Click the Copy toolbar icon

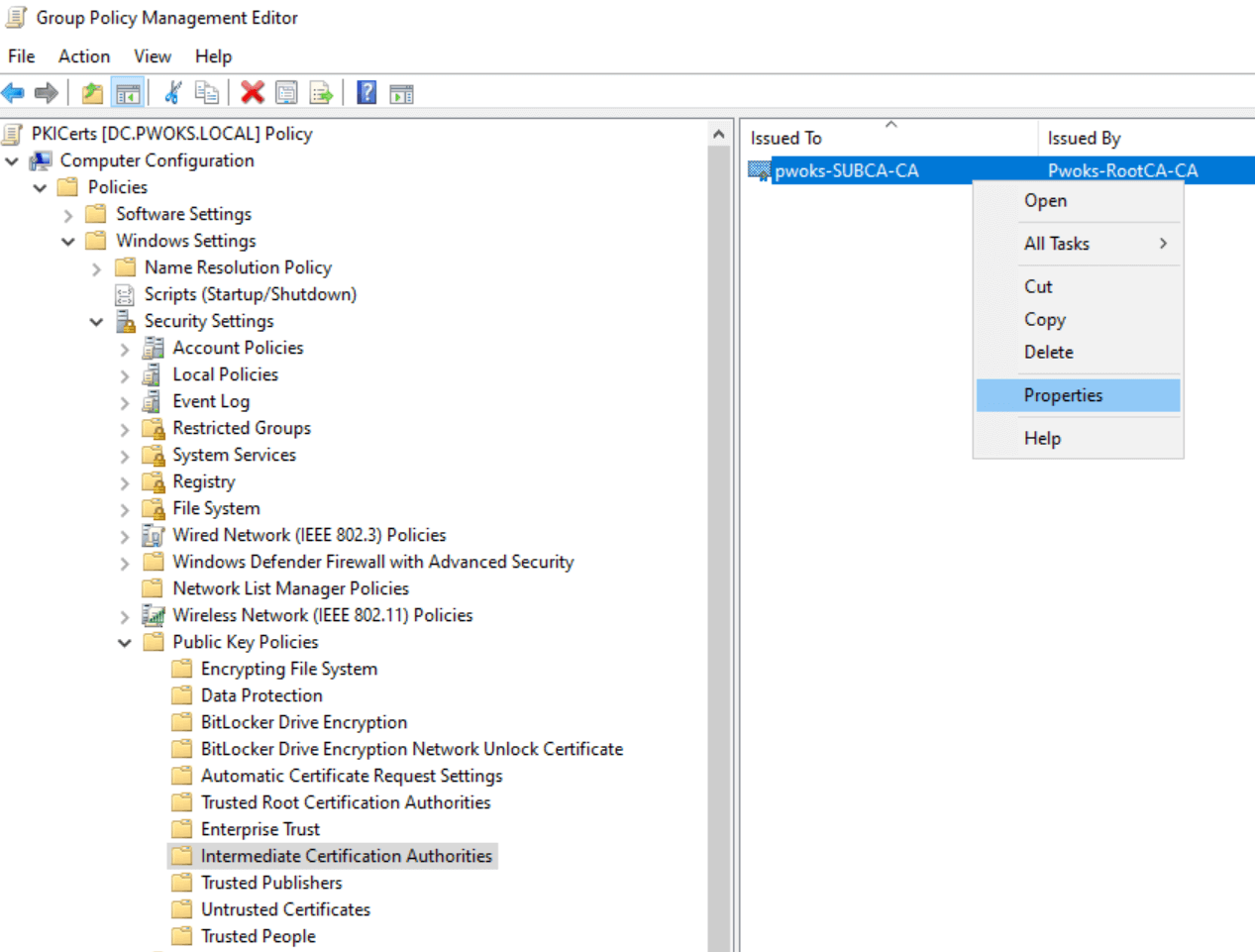click(x=206, y=93)
